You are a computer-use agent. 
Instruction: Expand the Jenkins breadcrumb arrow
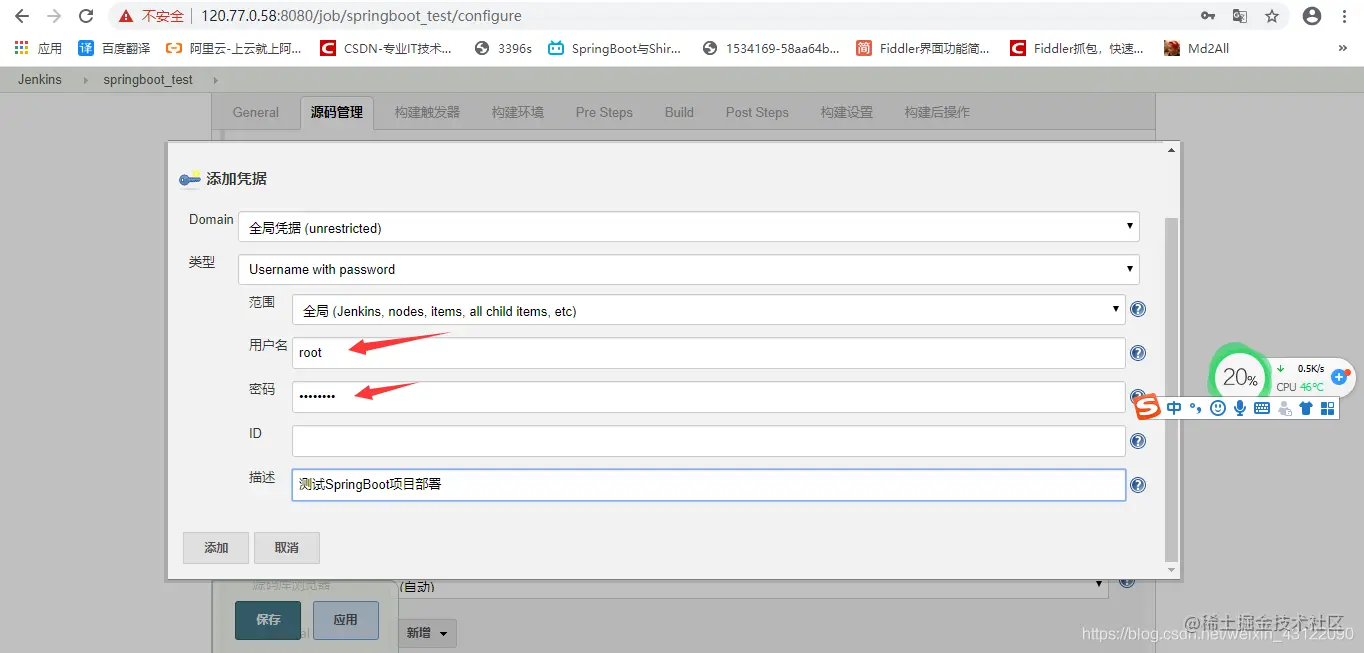pos(84,80)
